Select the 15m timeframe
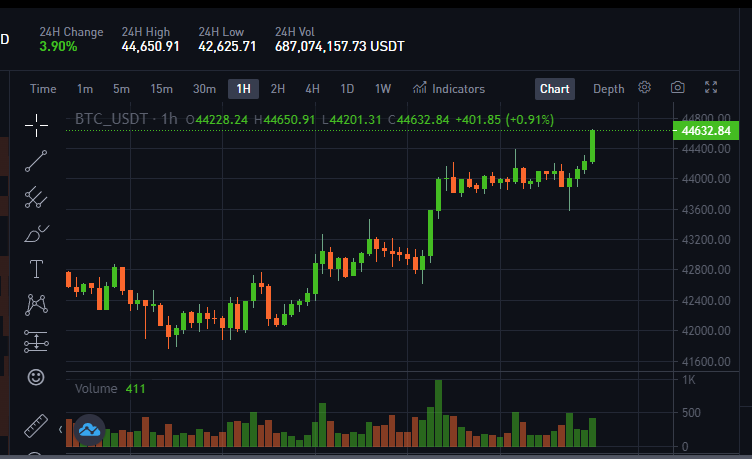This screenshot has width=752, height=459. pos(162,89)
